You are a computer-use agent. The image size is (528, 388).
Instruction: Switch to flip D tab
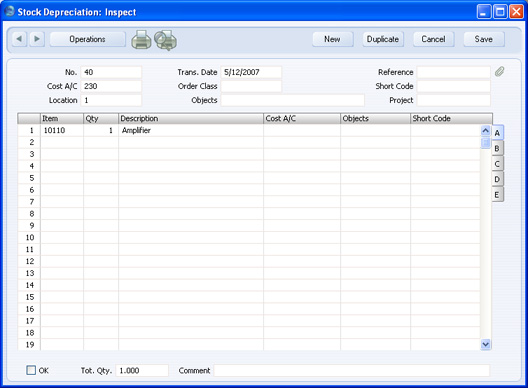[x=497, y=179]
